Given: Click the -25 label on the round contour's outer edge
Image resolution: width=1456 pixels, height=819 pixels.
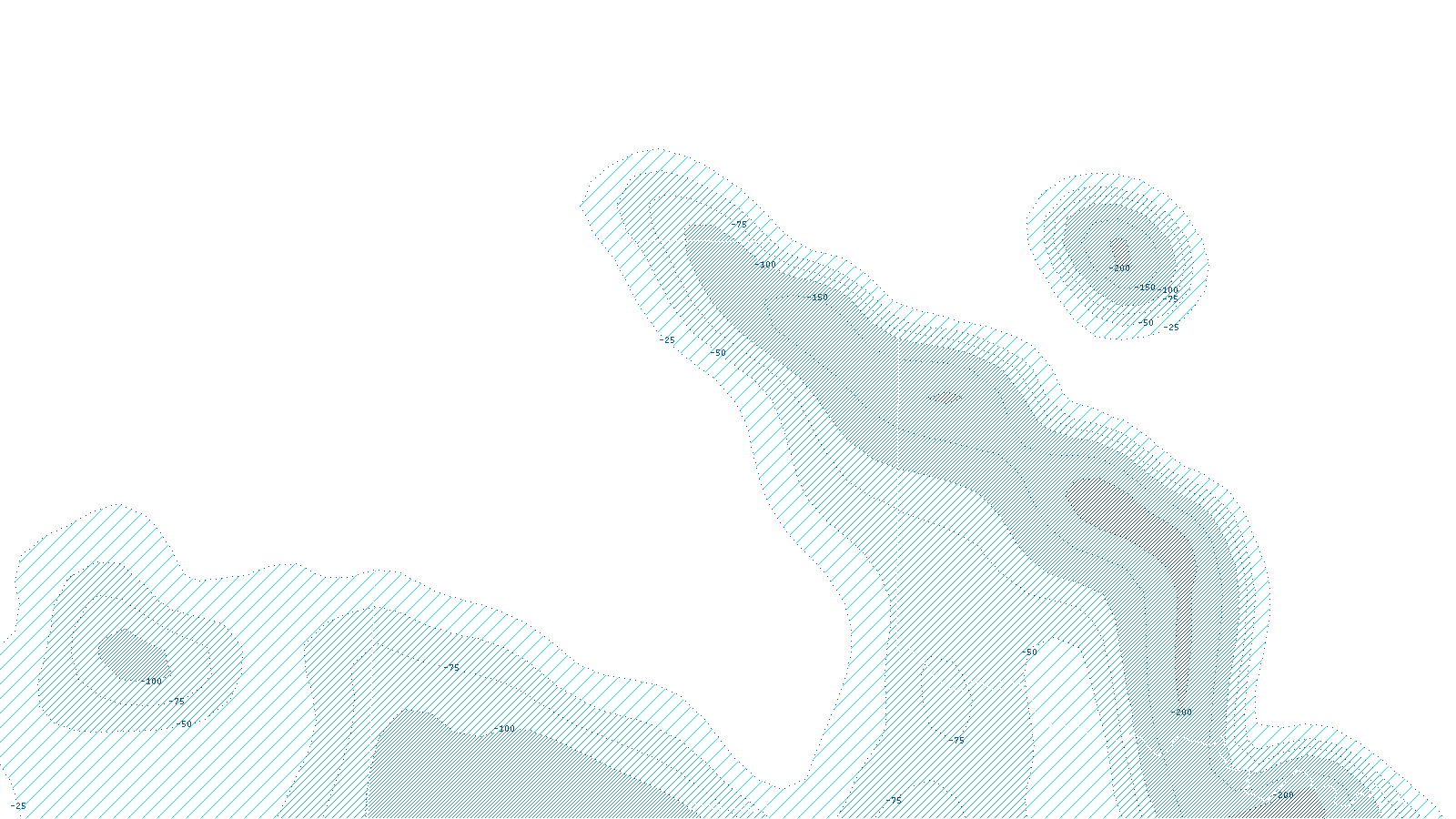Looking at the screenshot, I should 1170,328.
